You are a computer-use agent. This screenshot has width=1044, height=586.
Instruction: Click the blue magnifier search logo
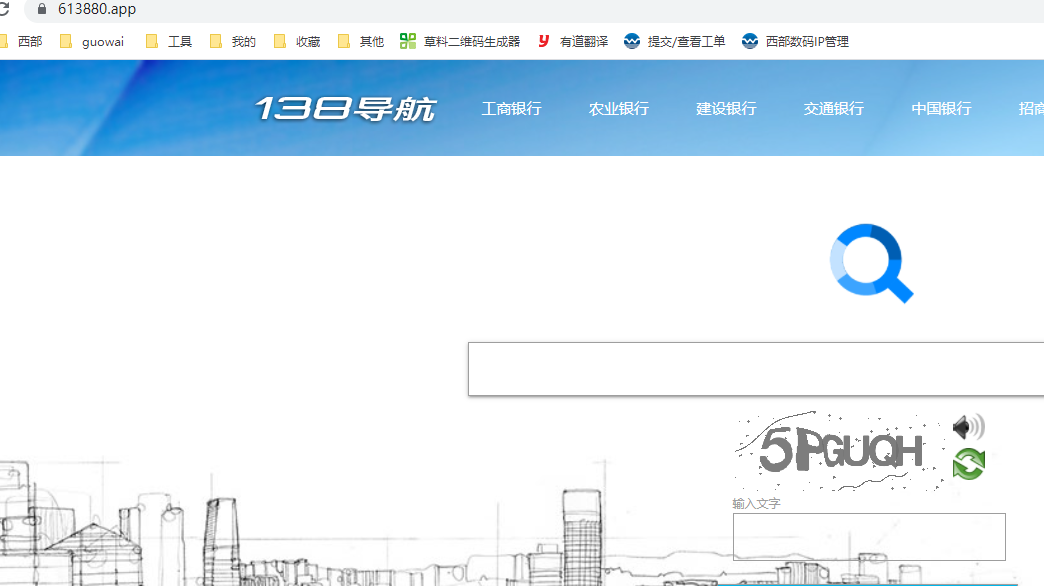871,263
